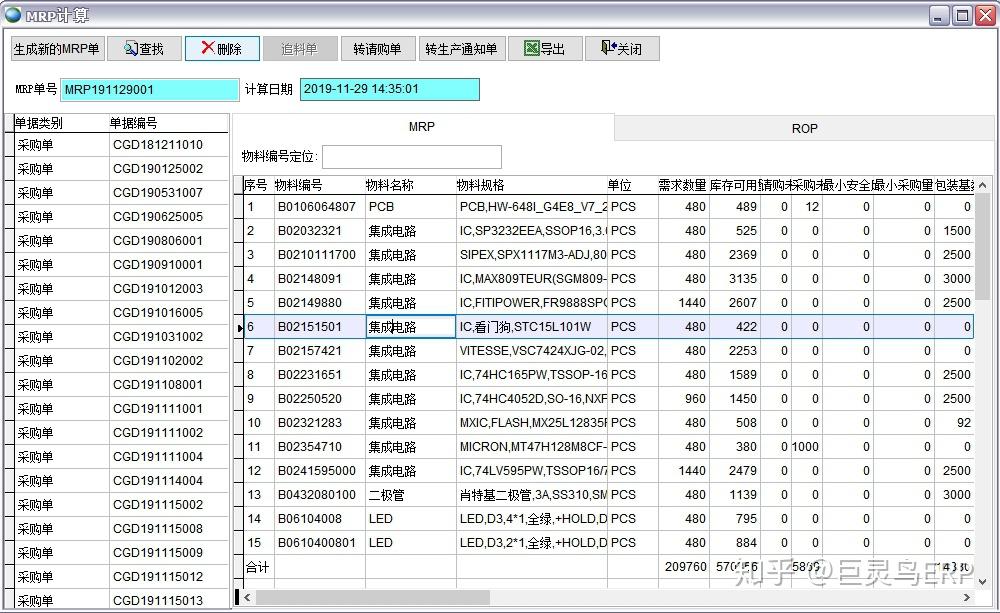Click material code B02354710
This screenshot has height=613, width=1000.
coord(310,447)
